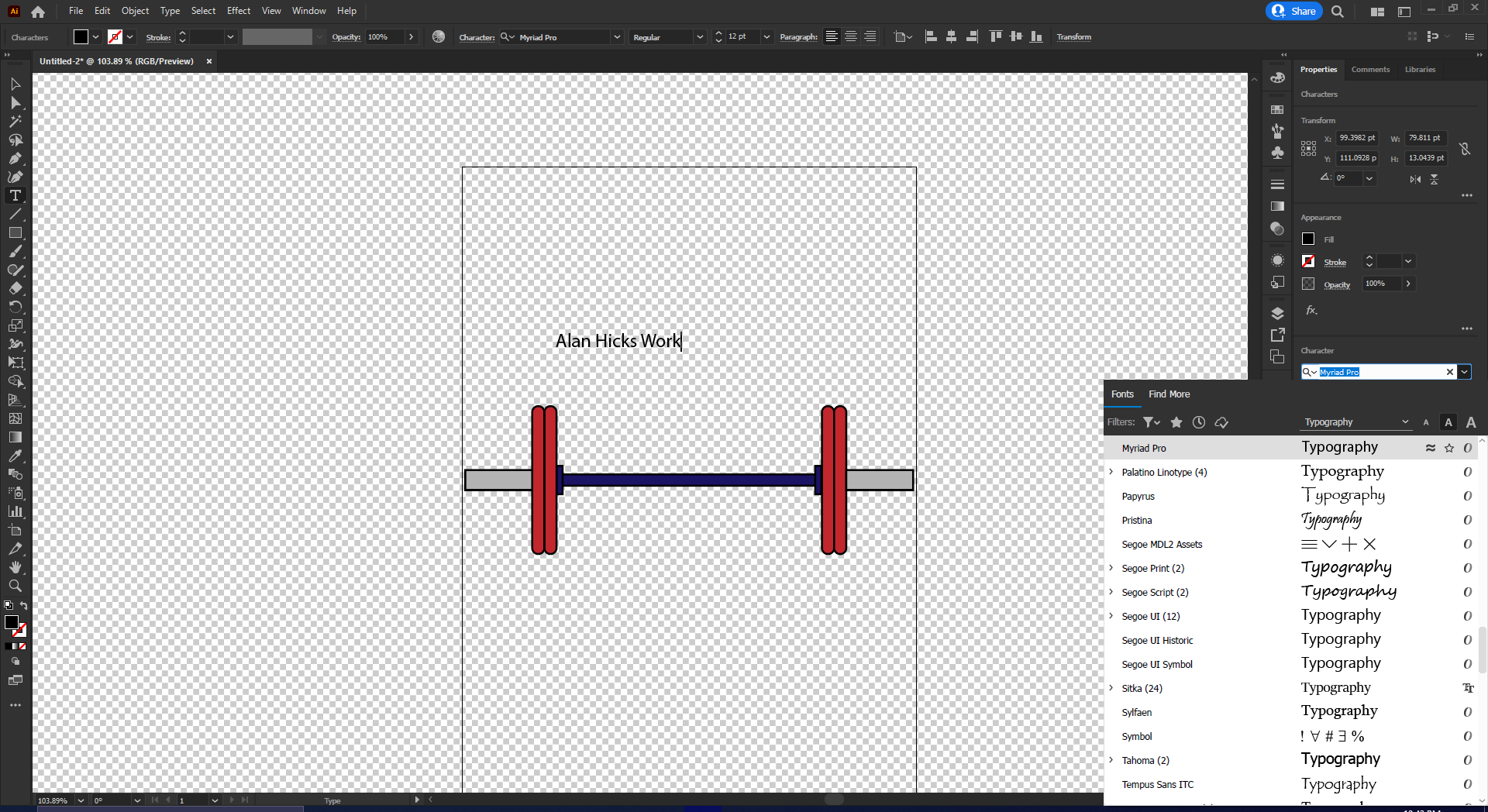Grab the Hand tool
This screenshot has height=812, width=1488.
coord(15,568)
